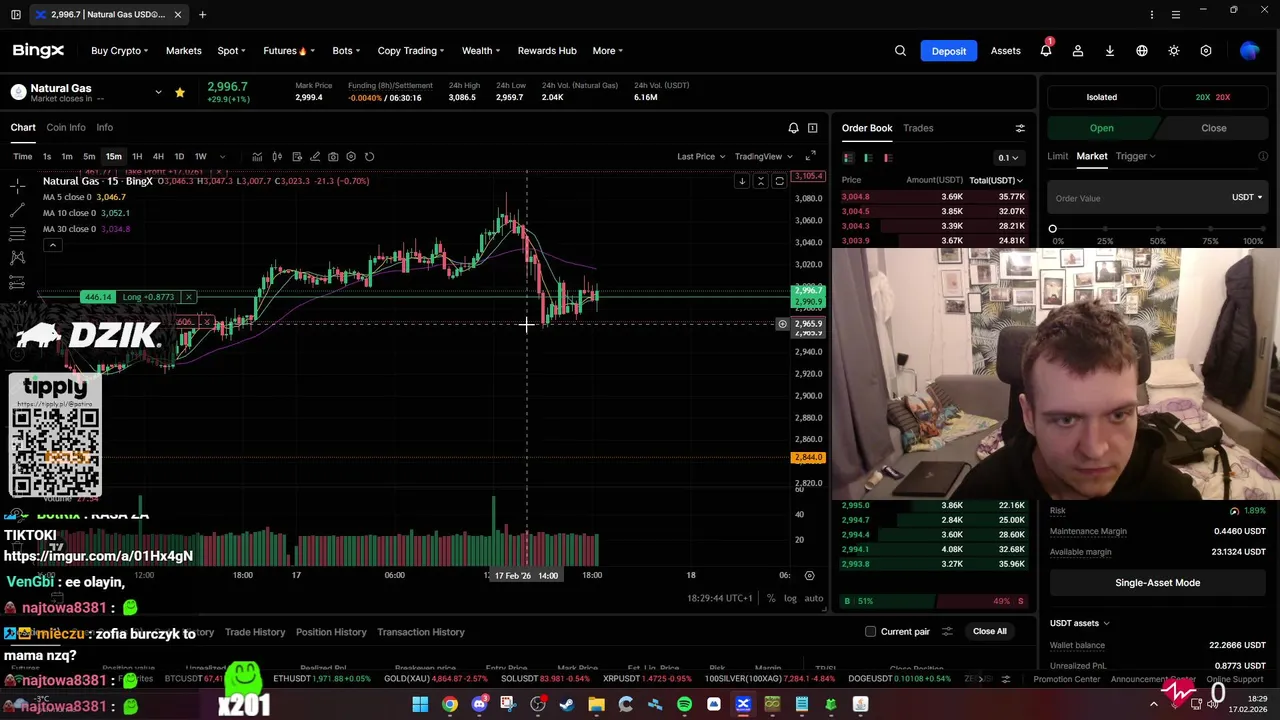Select the crosshair cursor tool
1280x720 pixels.
tap(17, 186)
